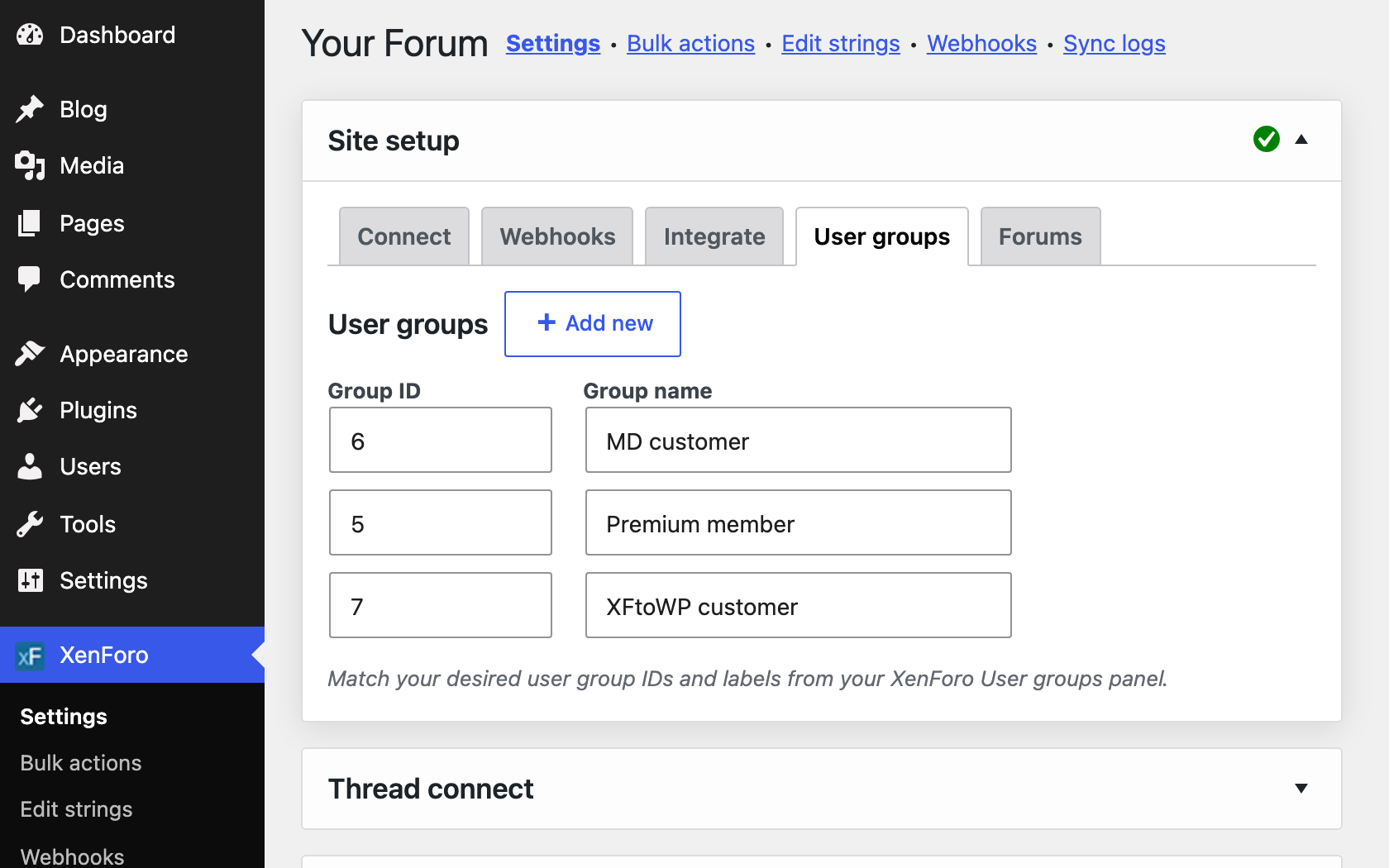Screen dimensions: 1389x868
Task: Click the Appearance paintbrush icon
Action: 30,354
